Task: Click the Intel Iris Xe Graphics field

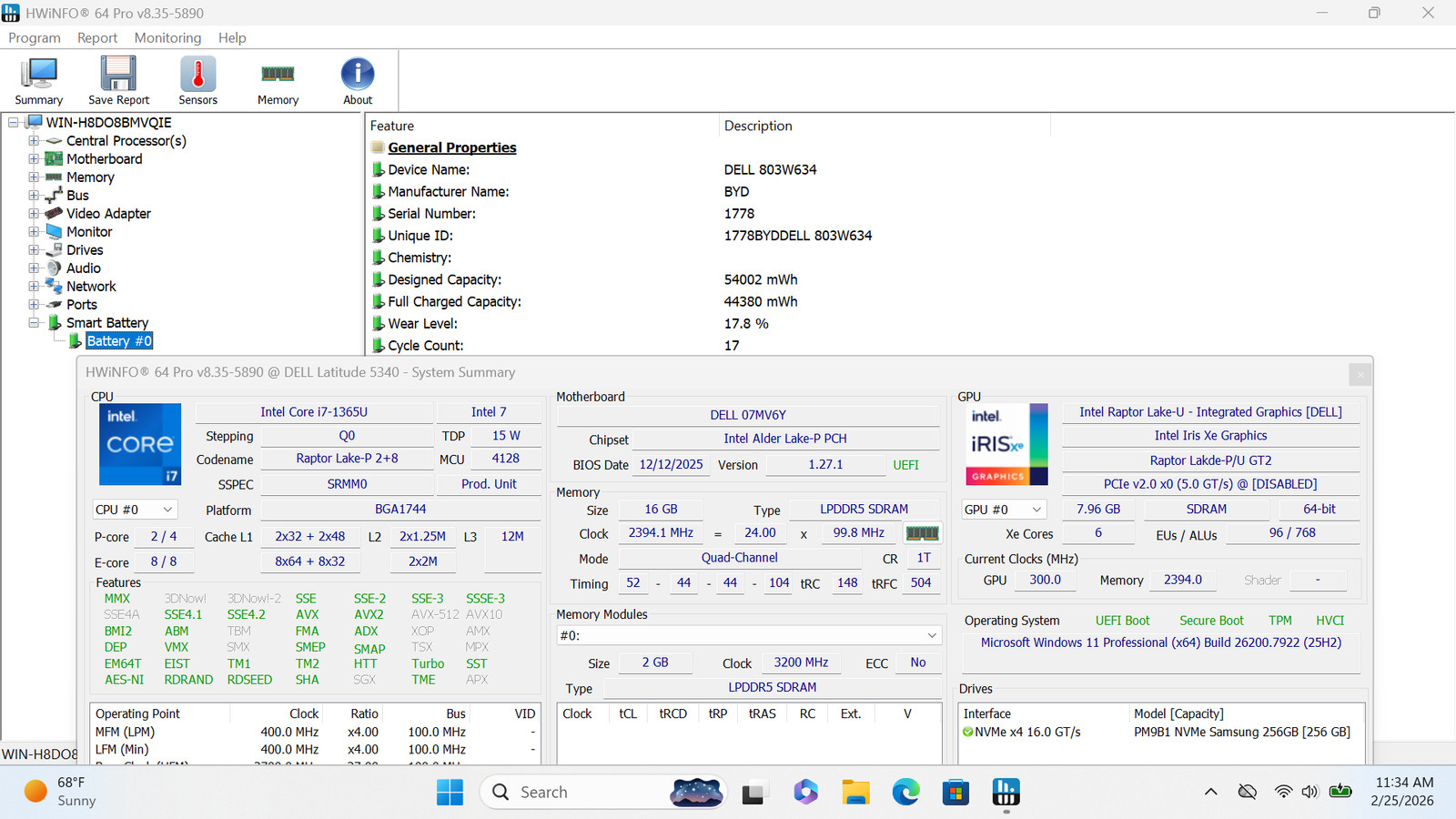Action: click(1210, 436)
